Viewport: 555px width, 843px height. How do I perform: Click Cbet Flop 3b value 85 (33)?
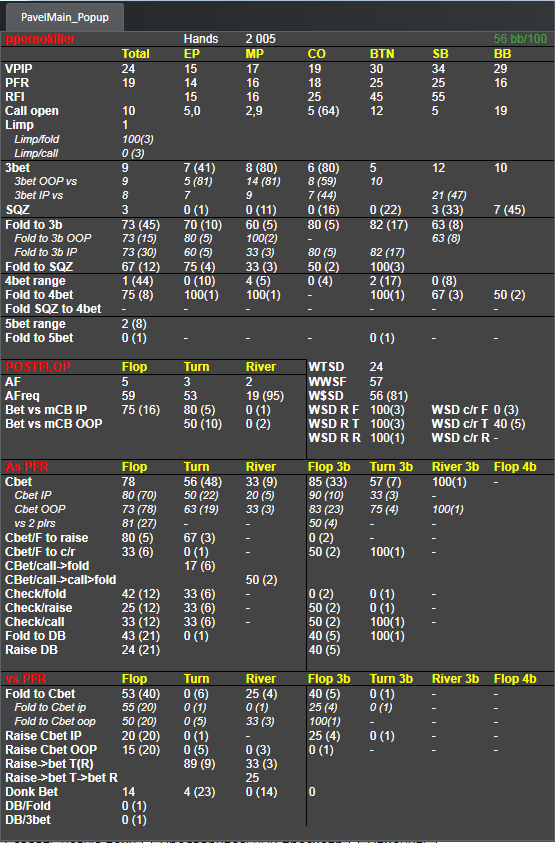click(327, 482)
